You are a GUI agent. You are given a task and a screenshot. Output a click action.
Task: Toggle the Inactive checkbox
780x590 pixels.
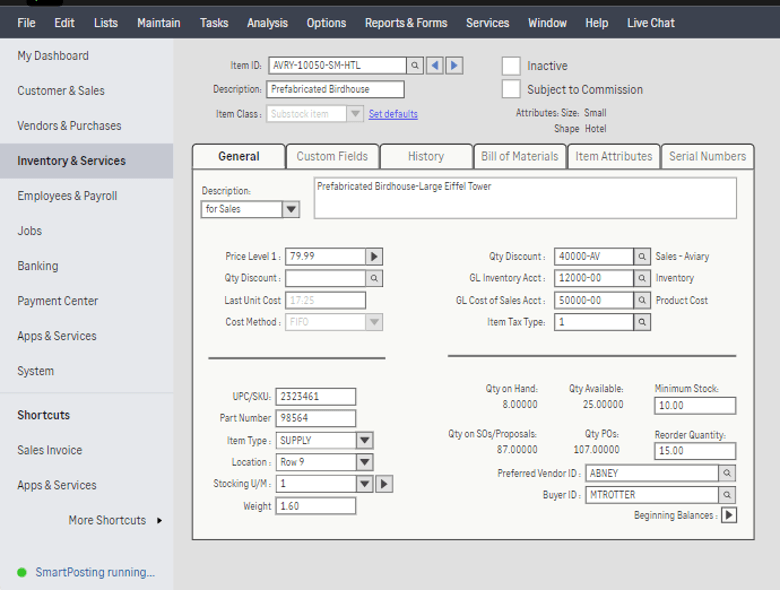(x=511, y=66)
